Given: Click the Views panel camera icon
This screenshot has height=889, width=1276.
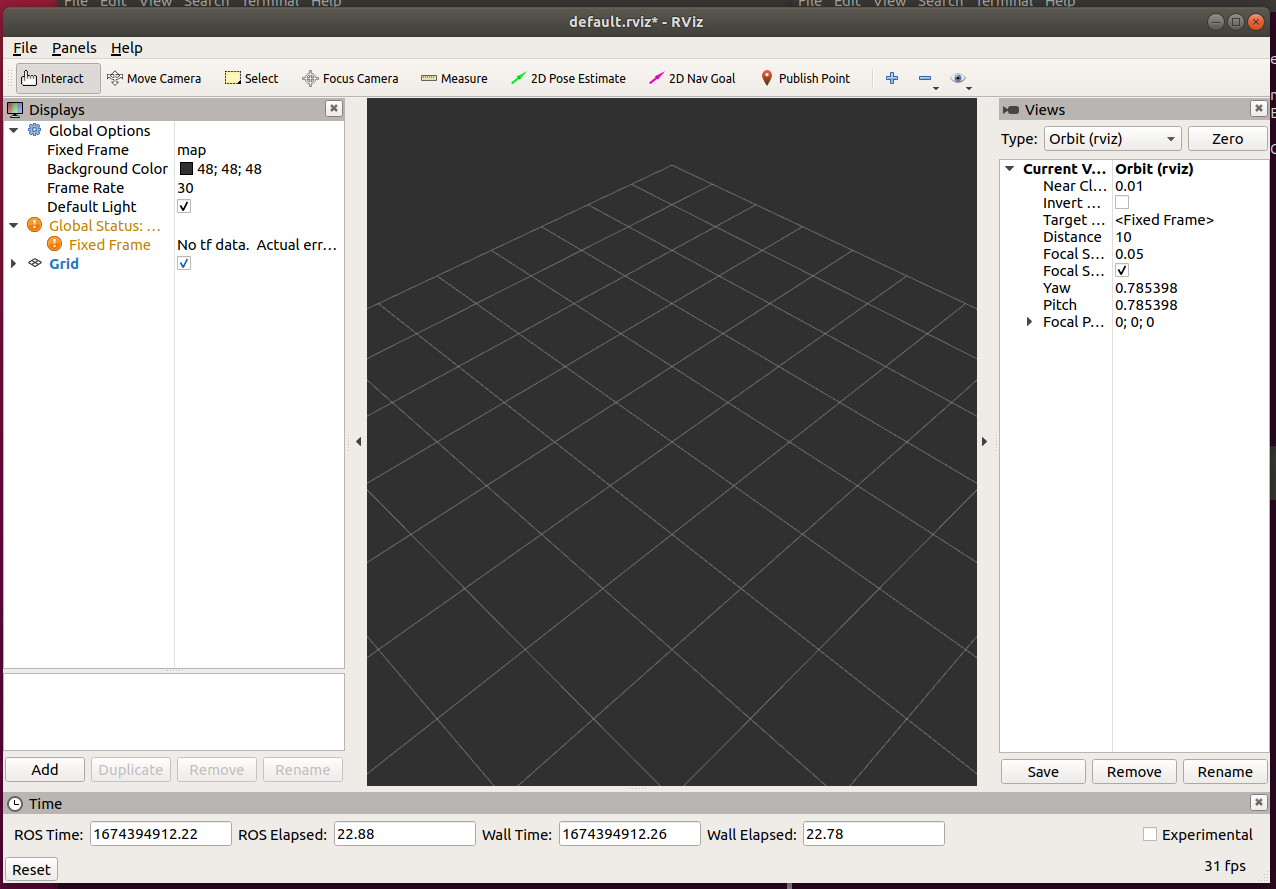Looking at the screenshot, I should pos(1011,110).
